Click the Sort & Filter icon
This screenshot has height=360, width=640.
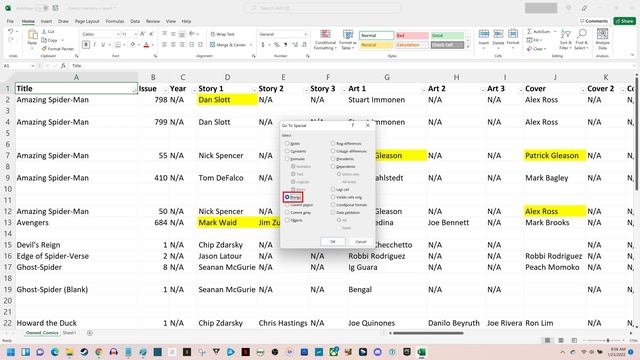pyautogui.click(x=566, y=34)
